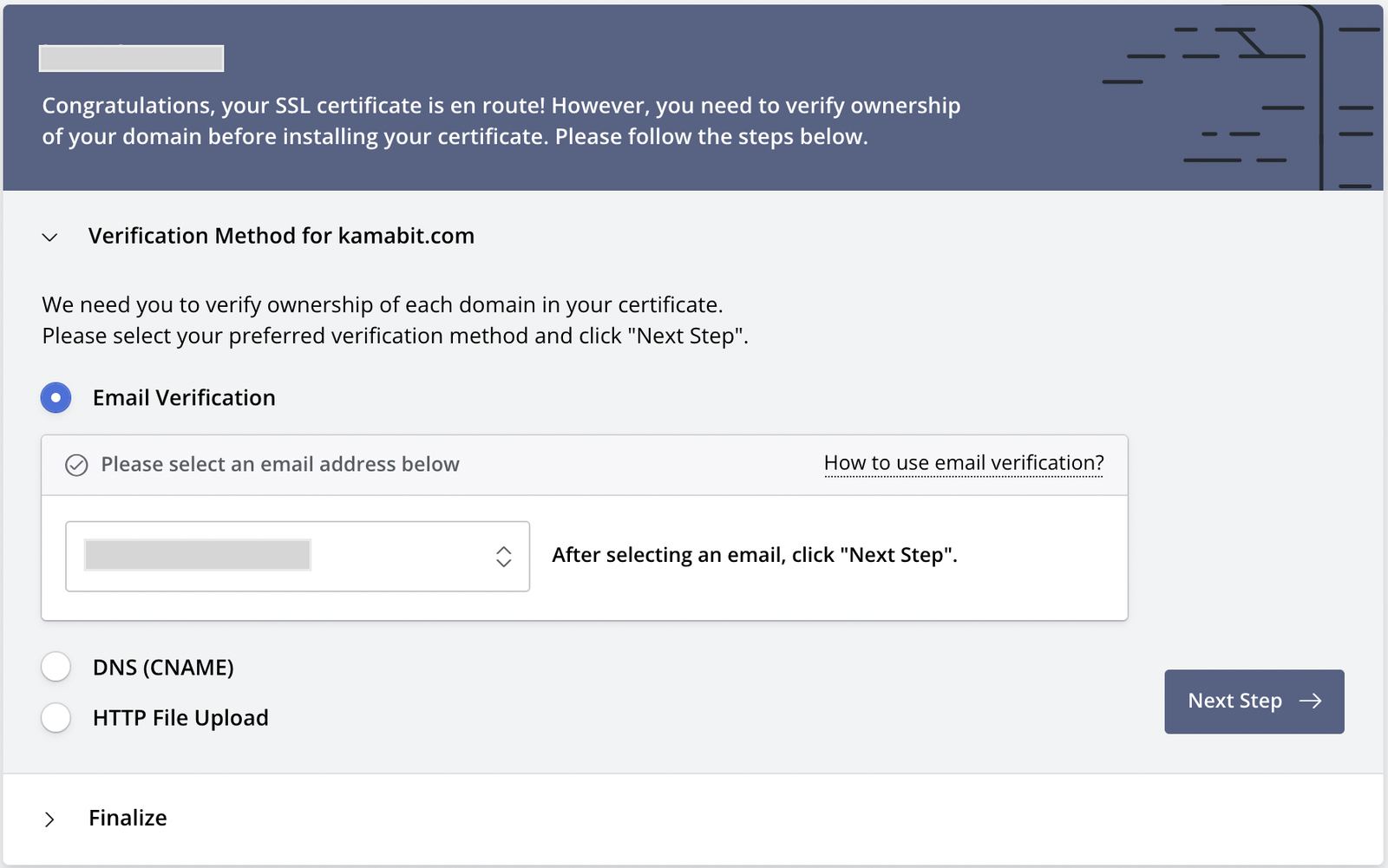
Task: Select the Email Verification radio button
Action: [x=56, y=398]
